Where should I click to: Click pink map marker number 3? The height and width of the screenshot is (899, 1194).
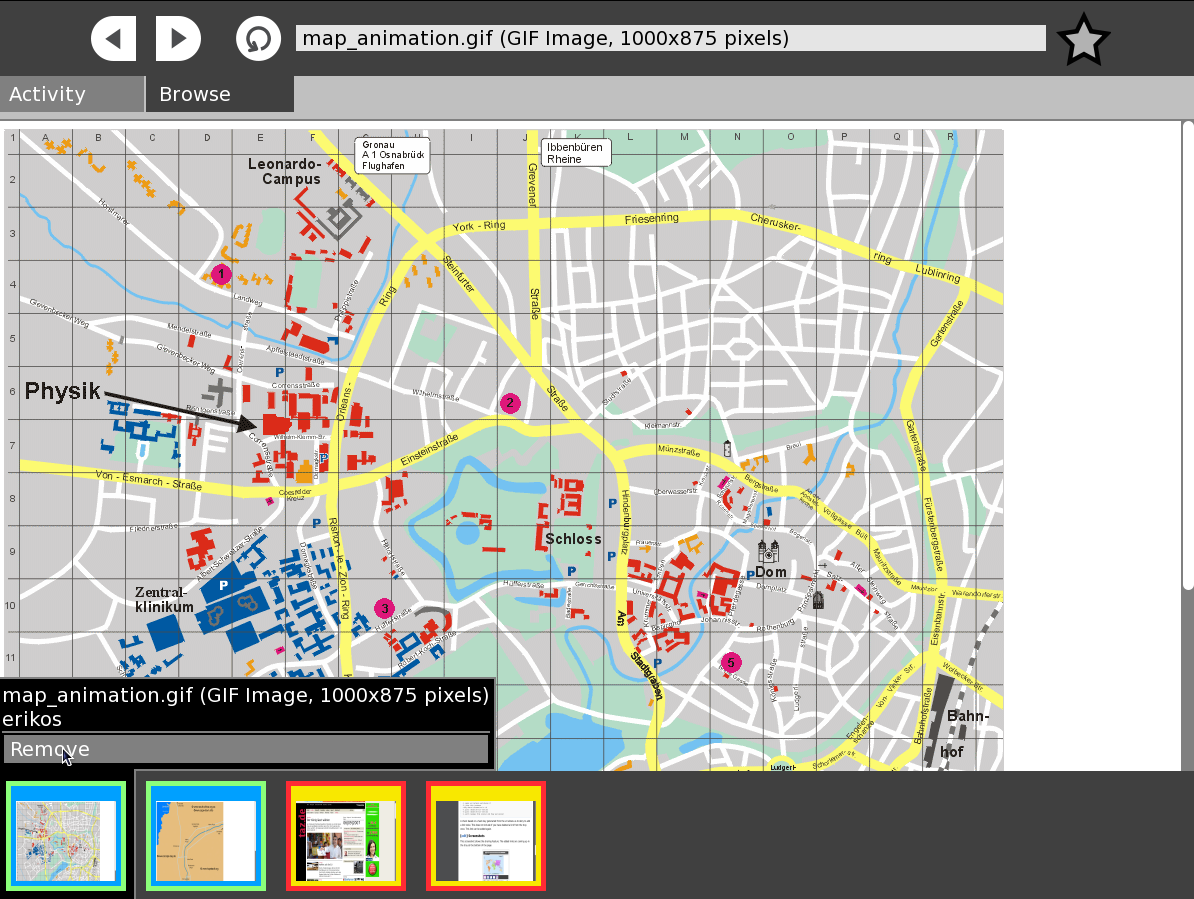coord(384,608)
